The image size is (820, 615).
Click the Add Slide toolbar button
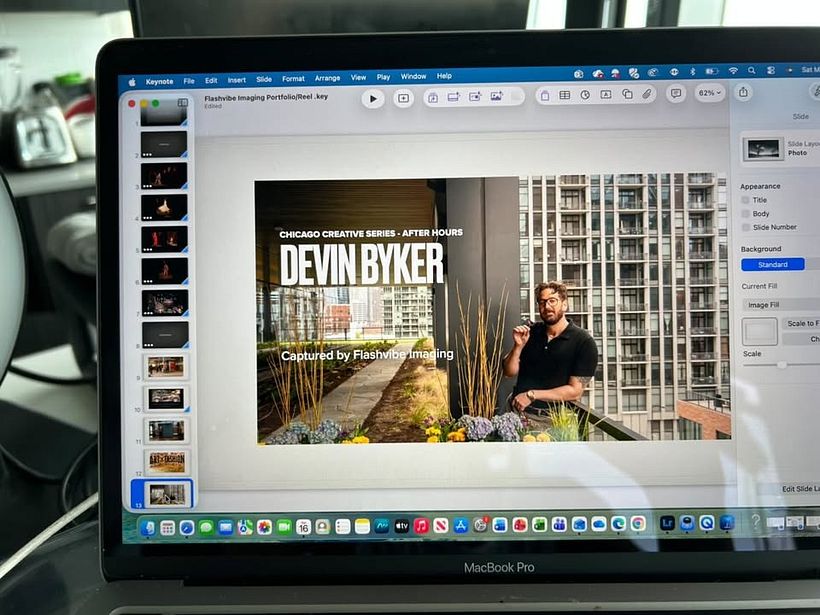[x=403, y=98]
